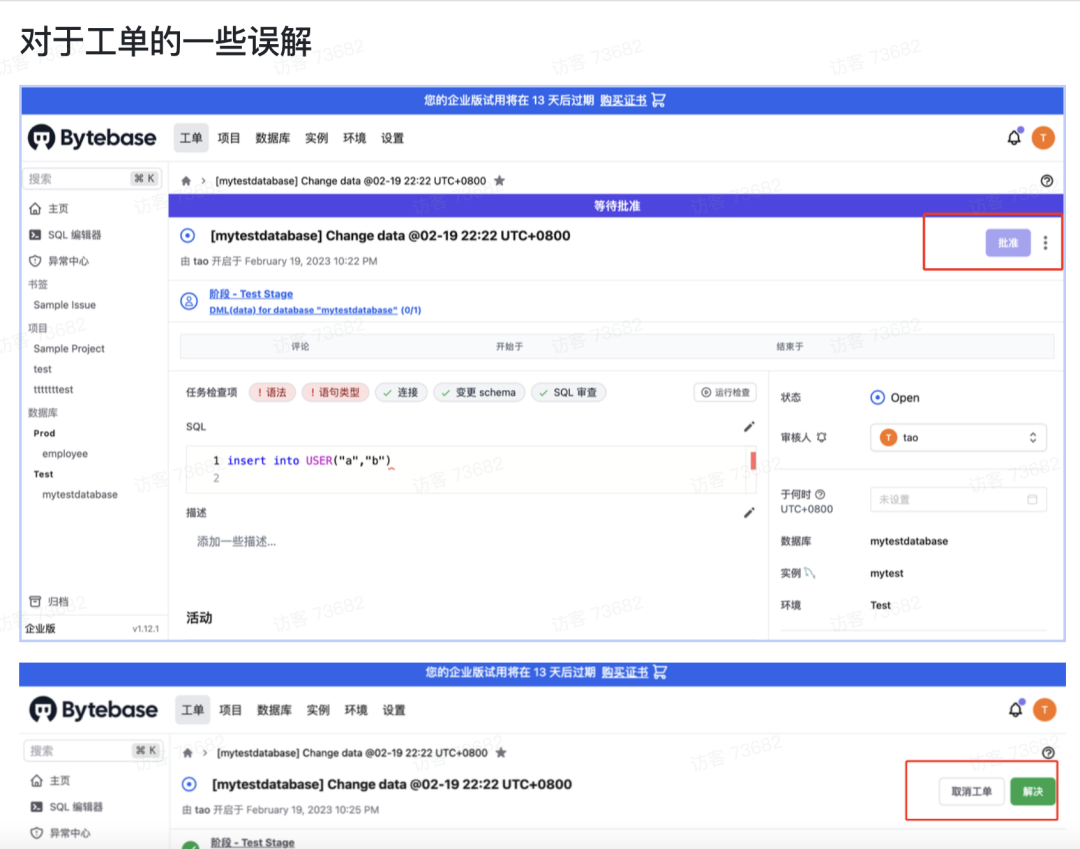Click the calendar icon in the 未设置 date field
Screen dimensions: 1080x849
[x=1032, y=499]
